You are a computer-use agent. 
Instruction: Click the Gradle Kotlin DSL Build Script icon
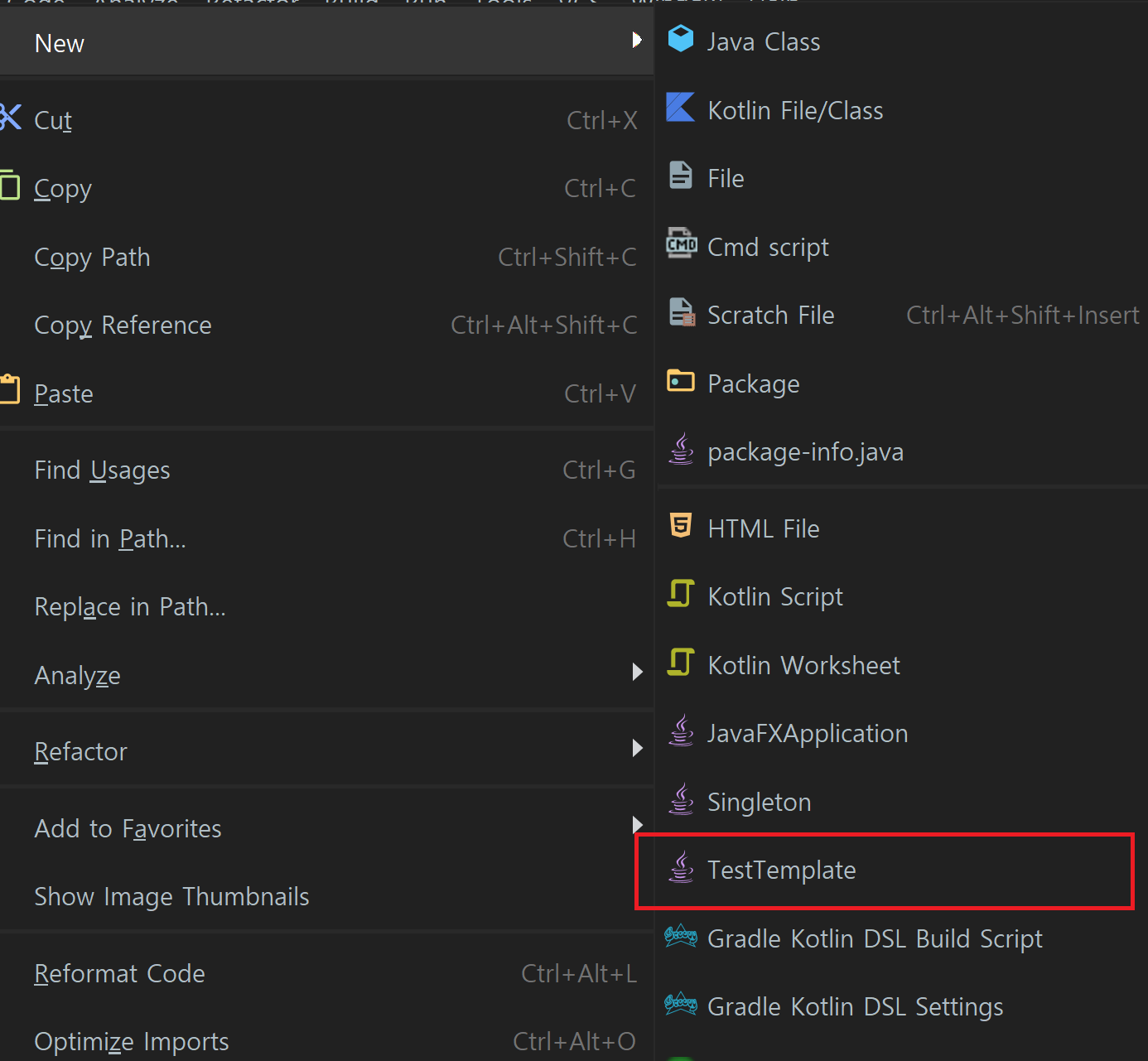681,936
